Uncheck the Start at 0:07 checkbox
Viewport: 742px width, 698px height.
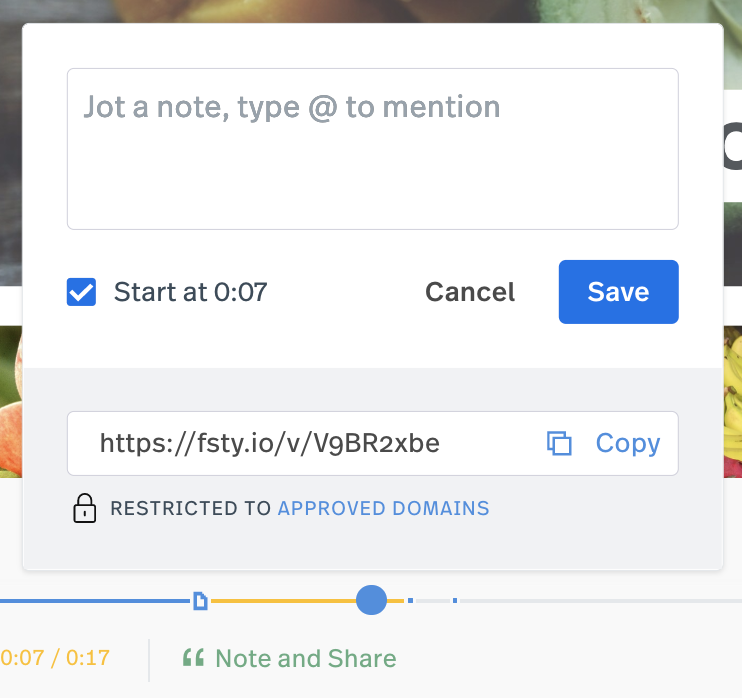pos(81,292)
